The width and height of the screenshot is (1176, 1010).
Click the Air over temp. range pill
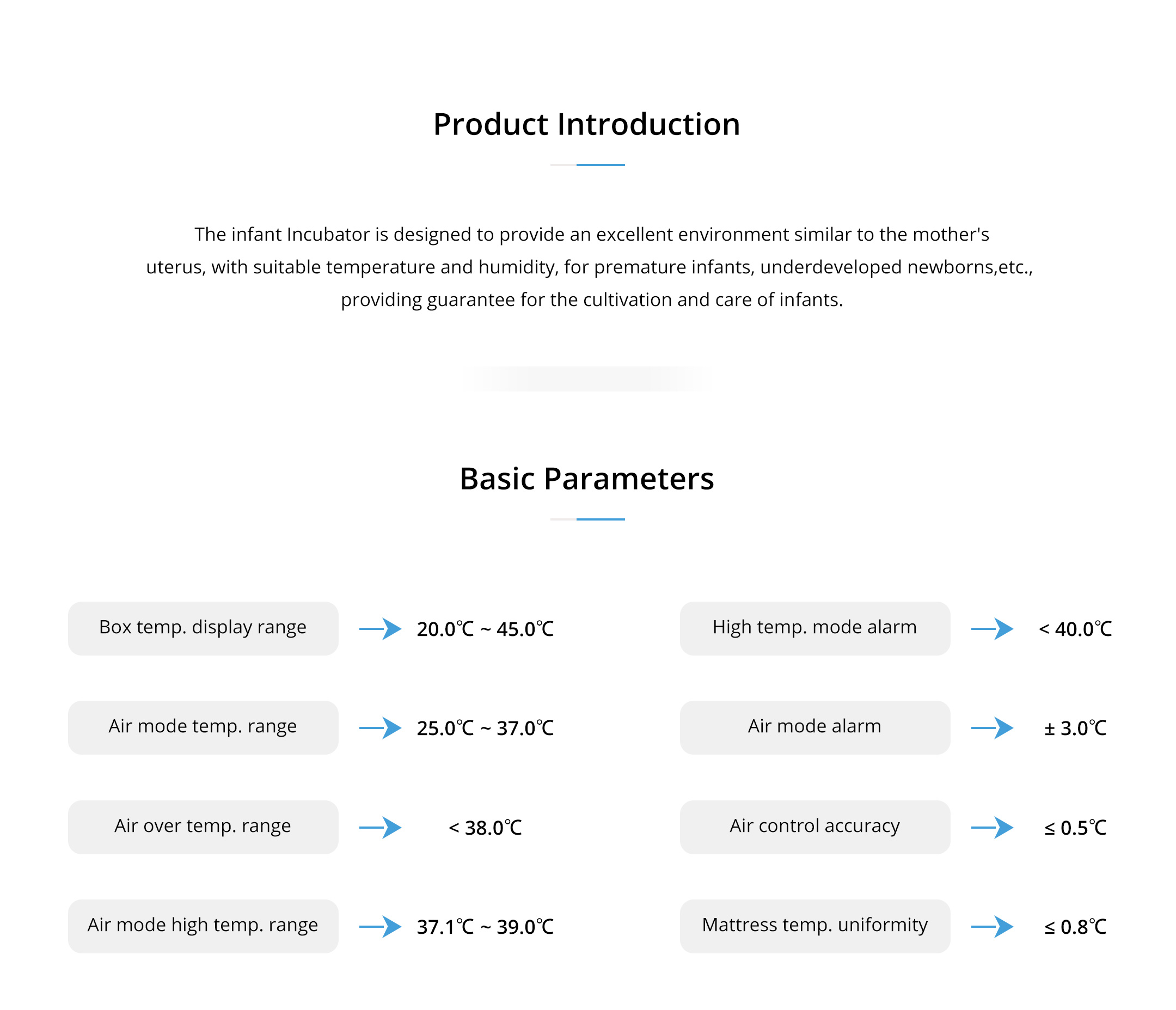point(203,827)
